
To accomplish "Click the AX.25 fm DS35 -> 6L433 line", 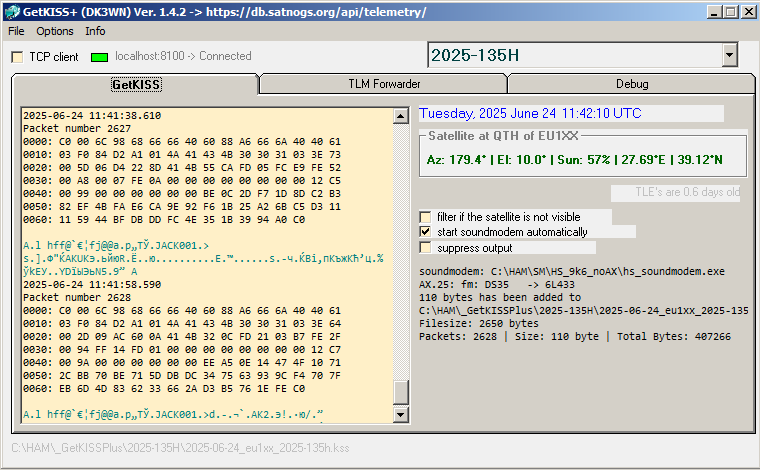I will (497, 284).
